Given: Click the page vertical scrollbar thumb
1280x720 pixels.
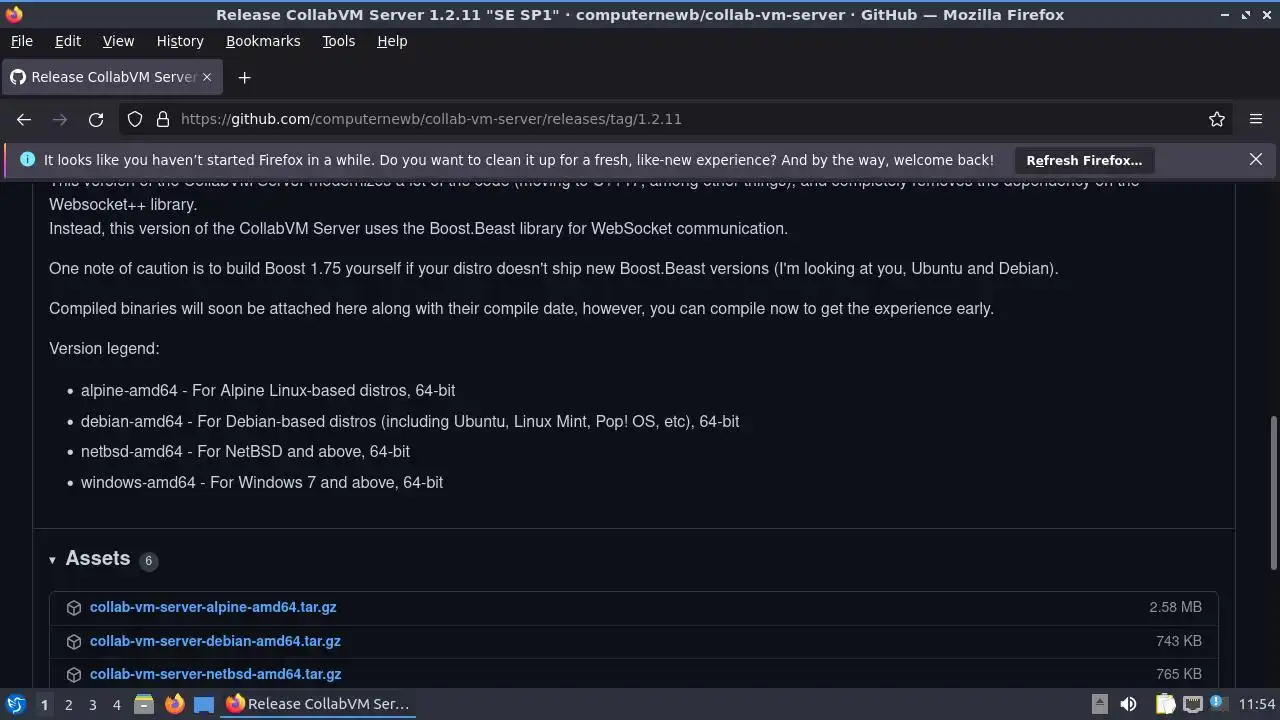Looking at the screenshot, I should 1274,492.
